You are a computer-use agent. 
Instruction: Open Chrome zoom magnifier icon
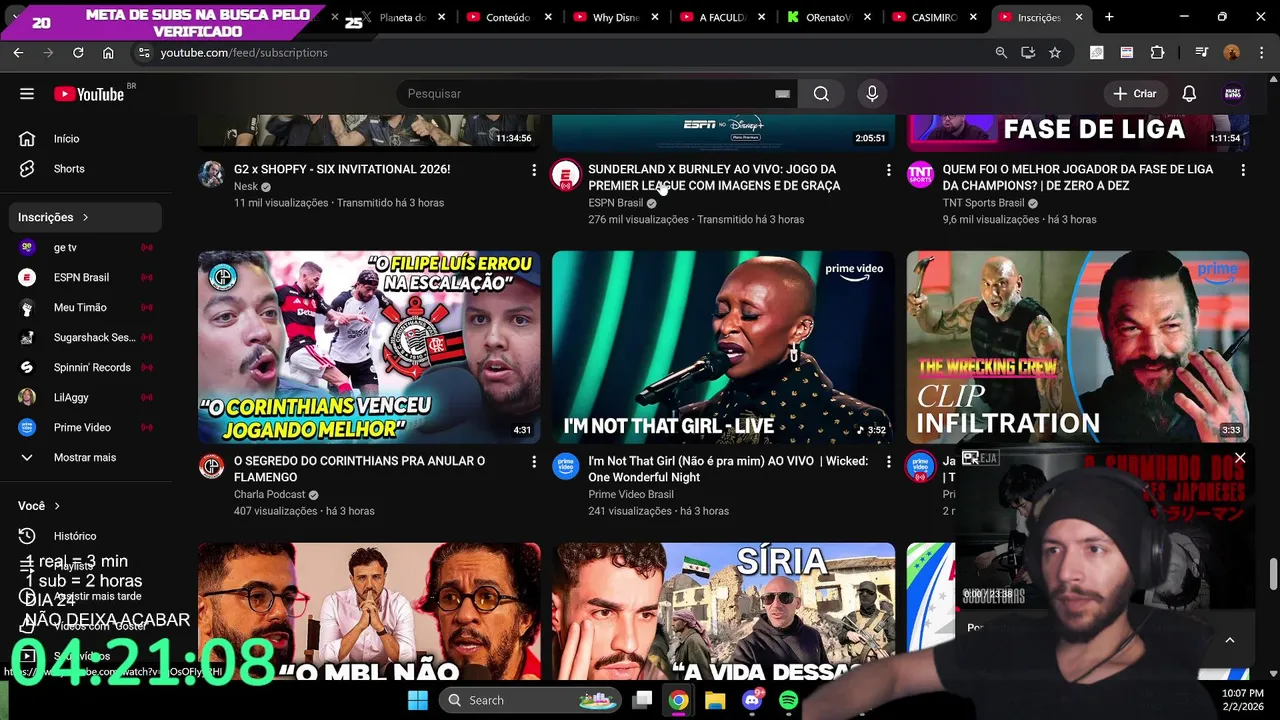[1001, 53]
